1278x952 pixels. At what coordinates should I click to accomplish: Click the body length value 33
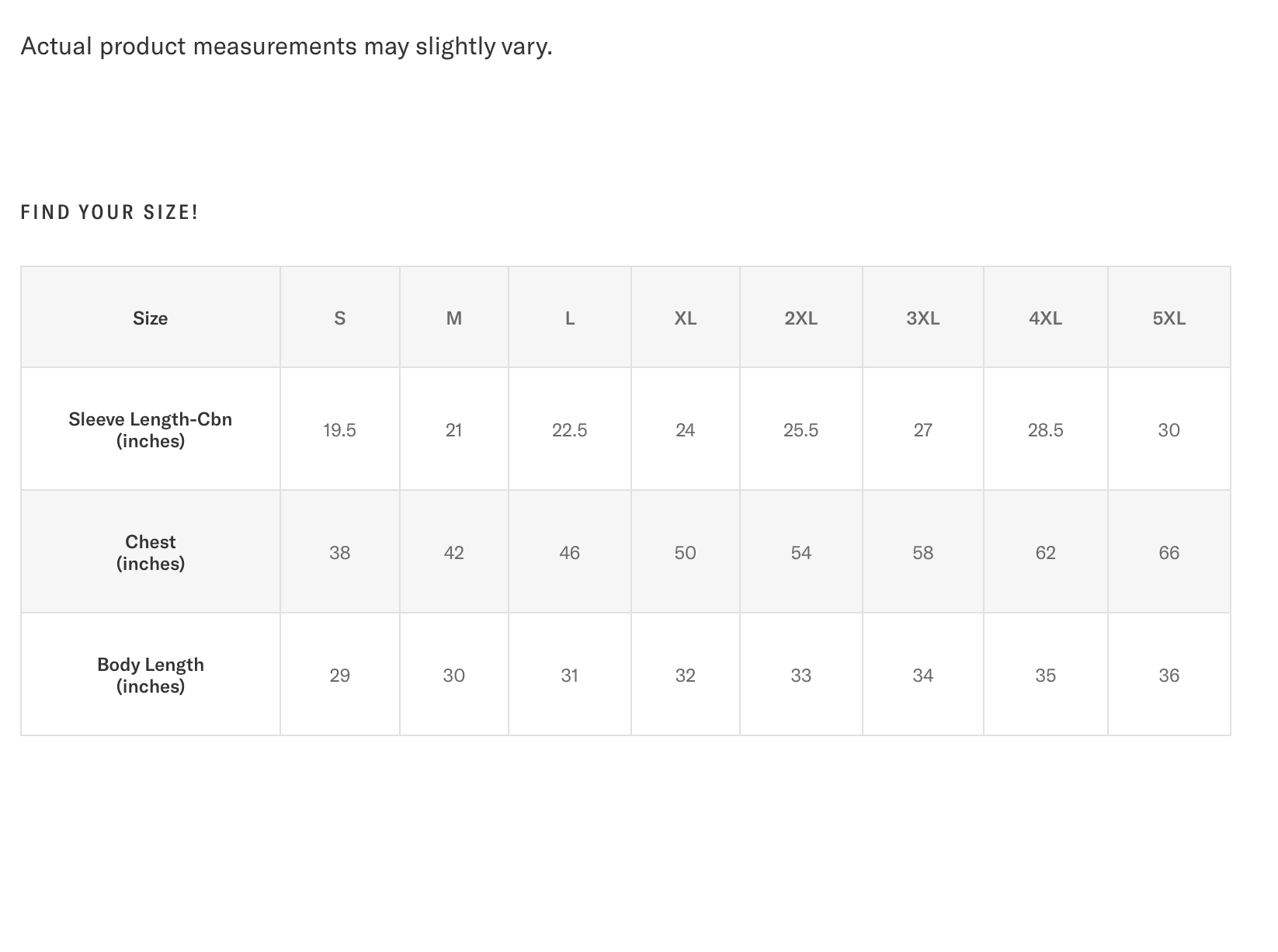[x=800, y=676]
